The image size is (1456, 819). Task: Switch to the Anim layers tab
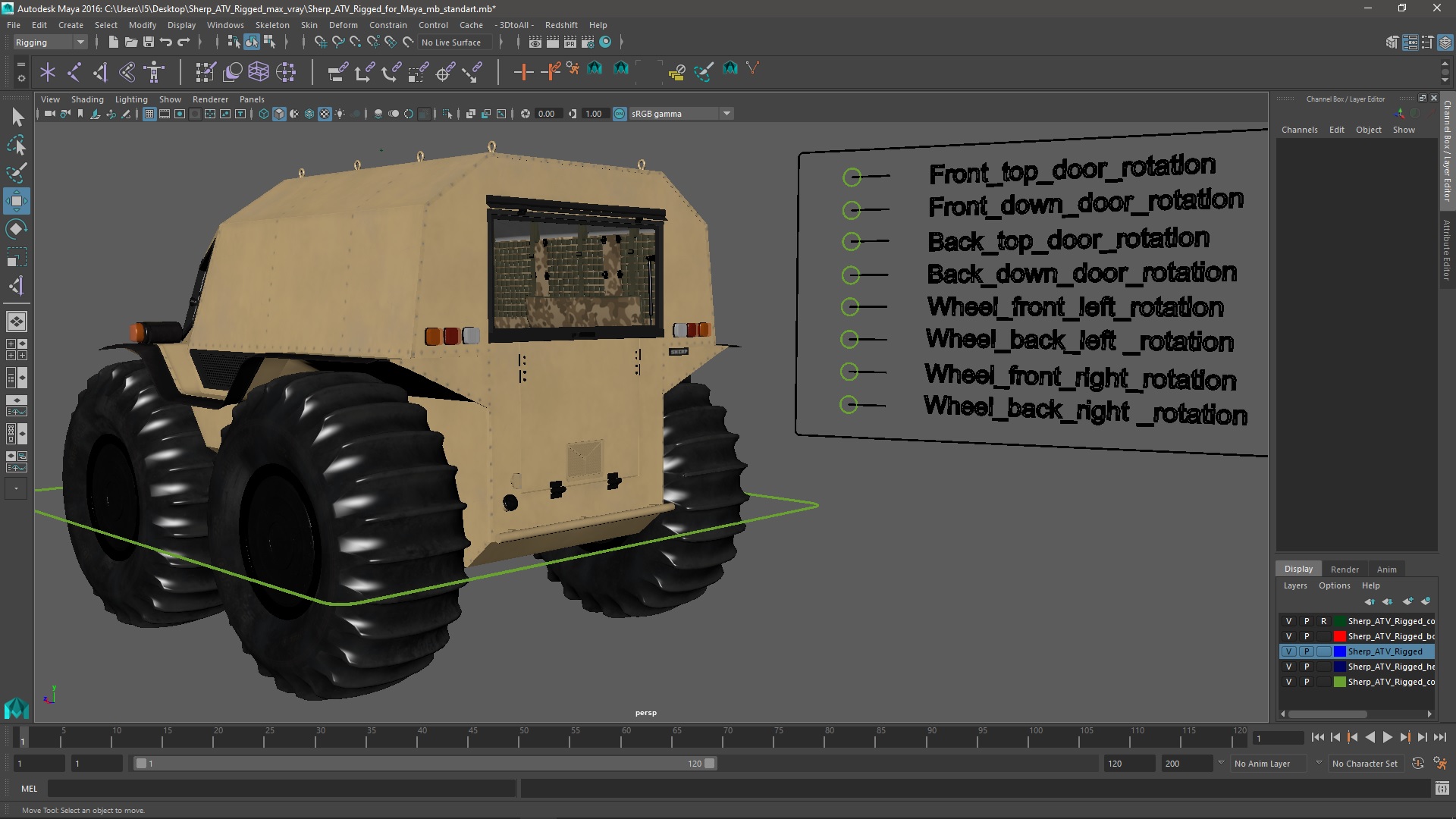click(x=1386, y=570)
